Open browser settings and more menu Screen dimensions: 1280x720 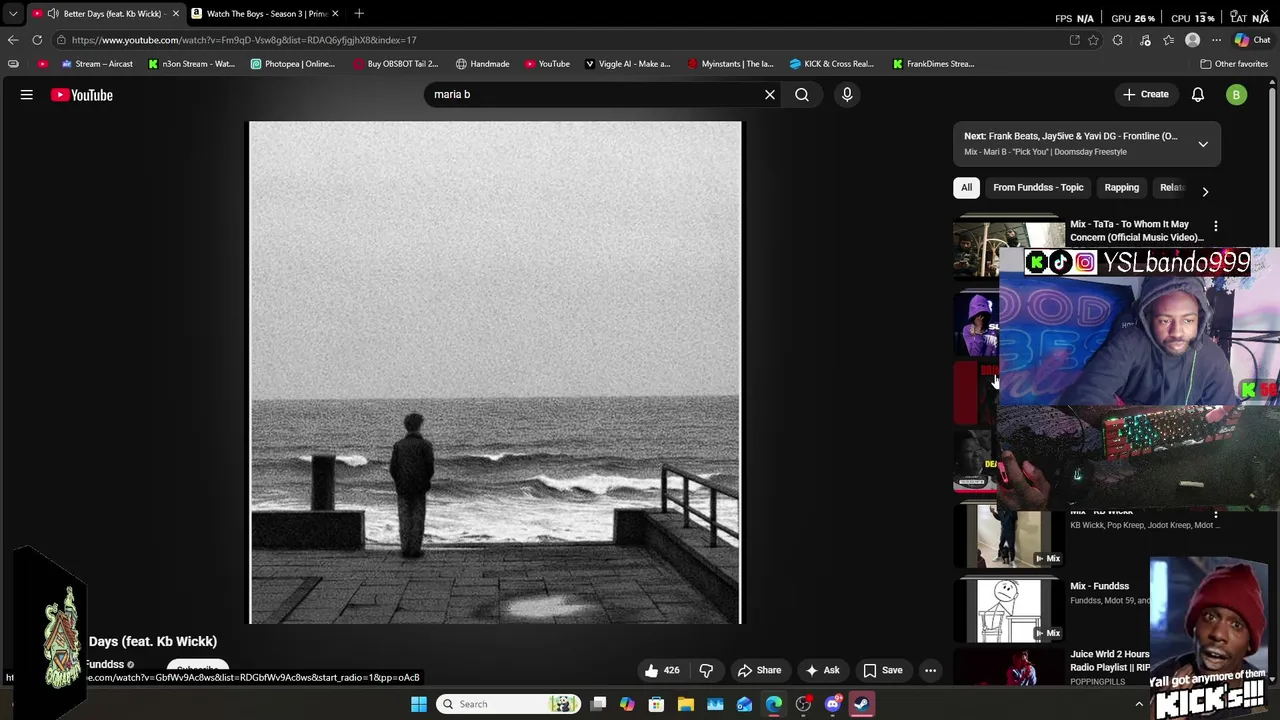(x=1216, y=40)
